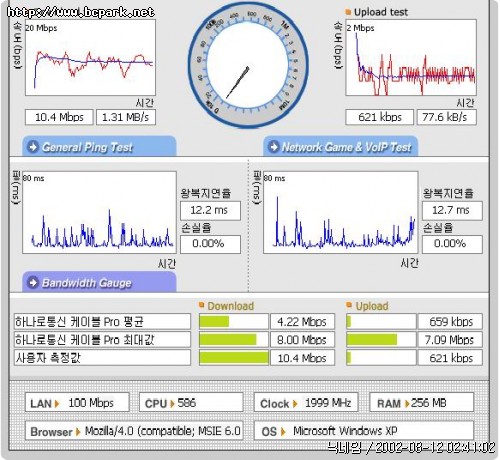Click the LAN 100 Mbps info box
Image resolution: width=500 pixels, height=460 pixels.
tap(77, 402)
